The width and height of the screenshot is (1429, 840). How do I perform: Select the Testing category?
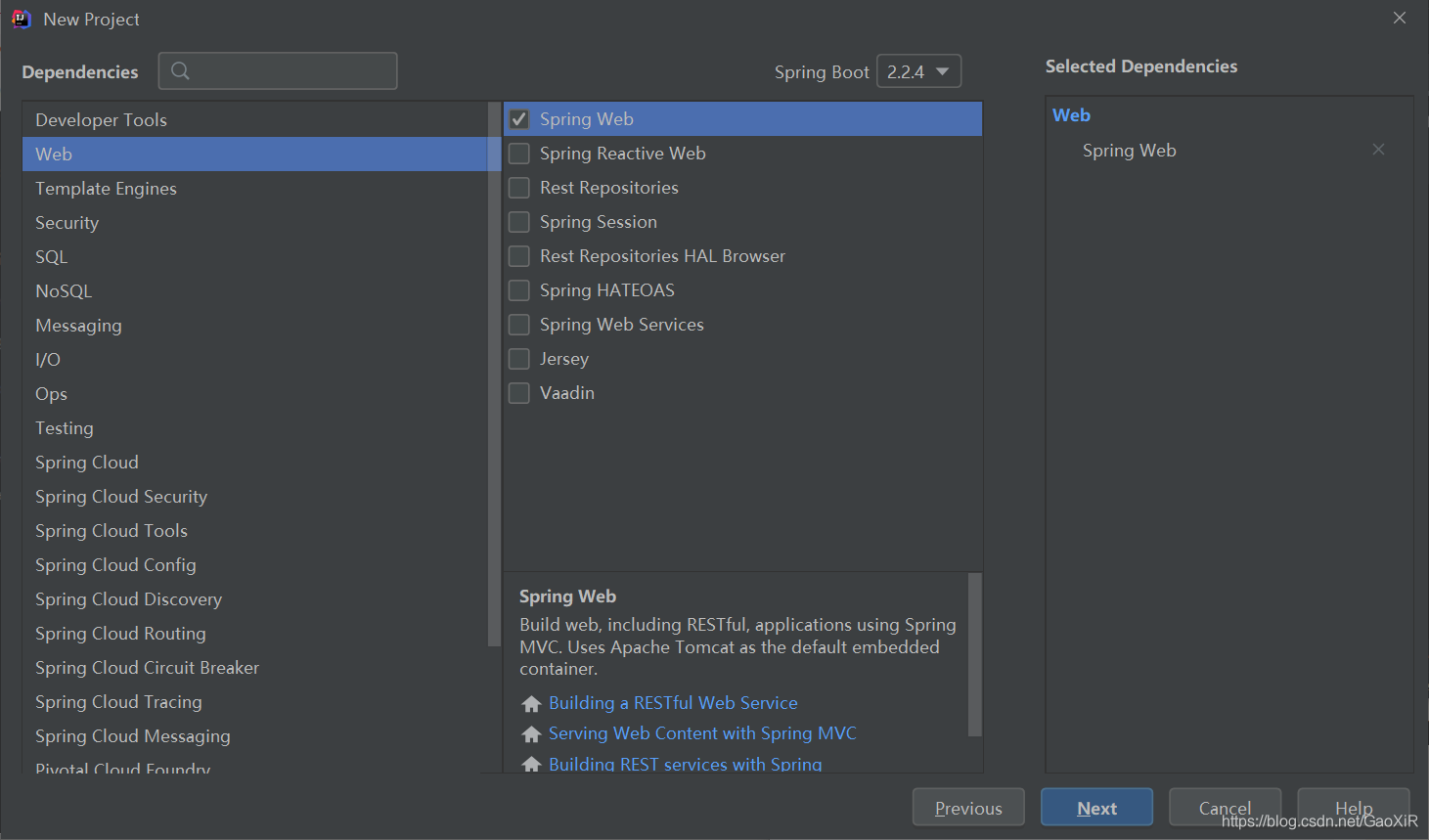[254, 427]
